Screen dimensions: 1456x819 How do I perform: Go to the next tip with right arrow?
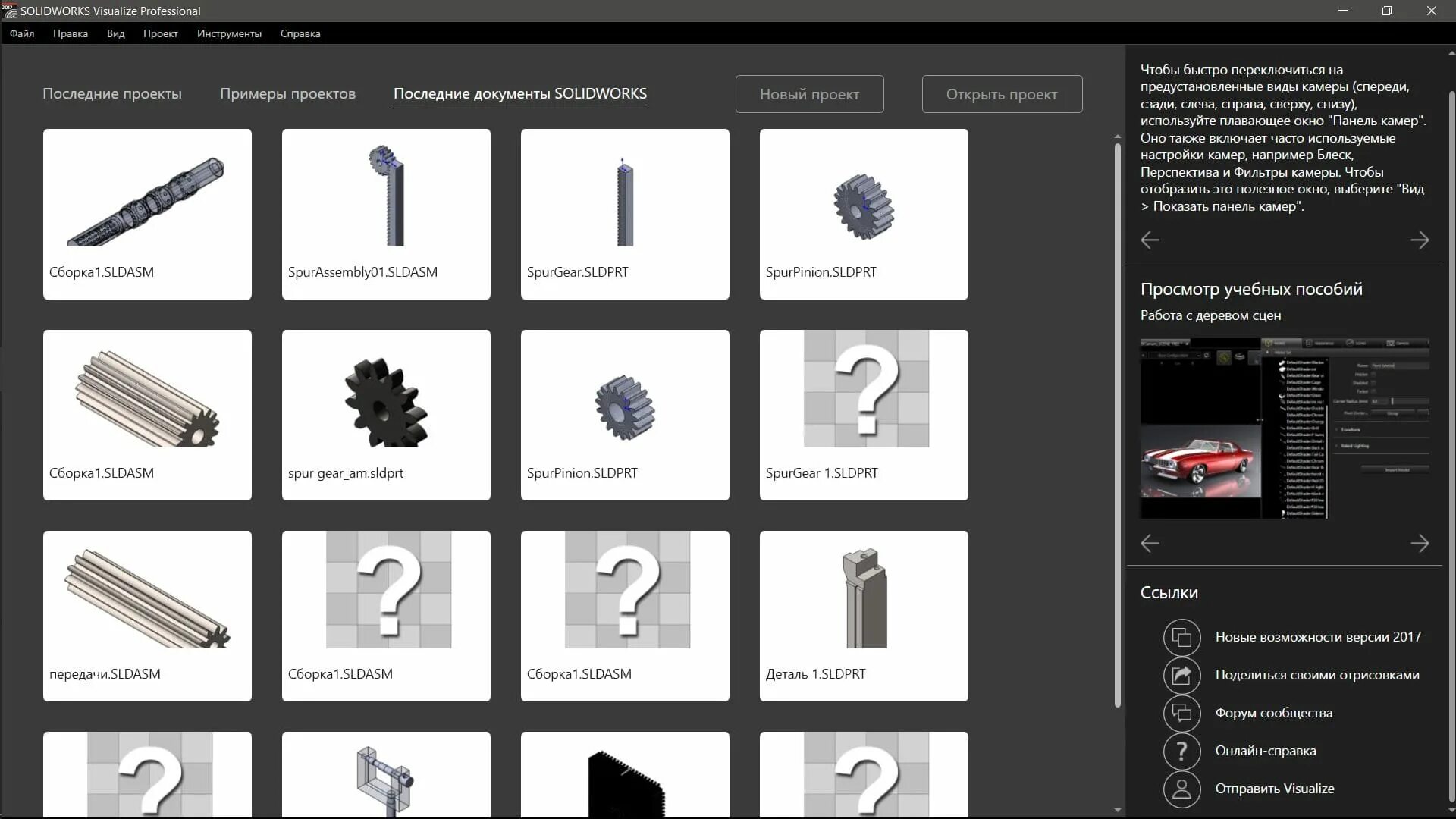click(1420, 240)
